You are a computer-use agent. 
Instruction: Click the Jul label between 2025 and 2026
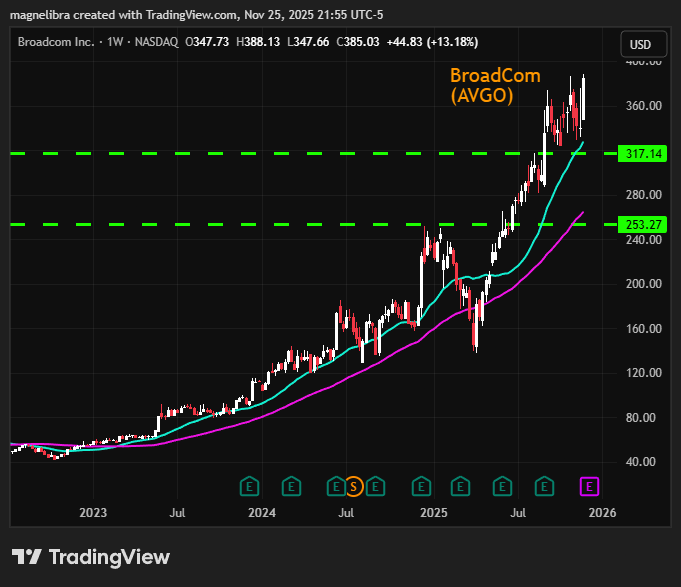(x=518, y=513)
